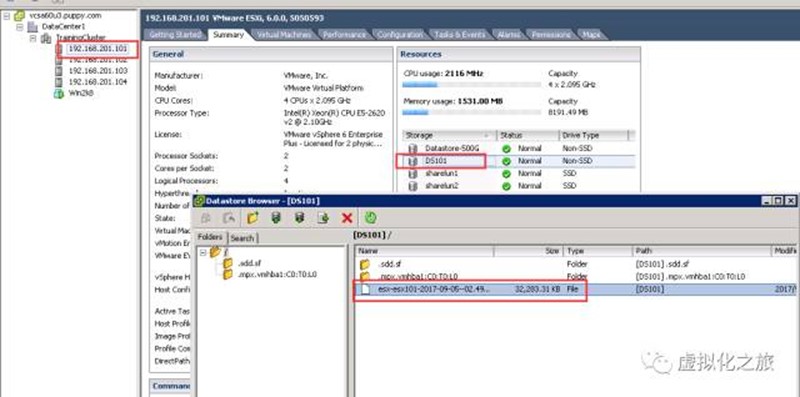Switch to the Tasks & Events tab
800x397 pixels.
[x=459, y=35]
